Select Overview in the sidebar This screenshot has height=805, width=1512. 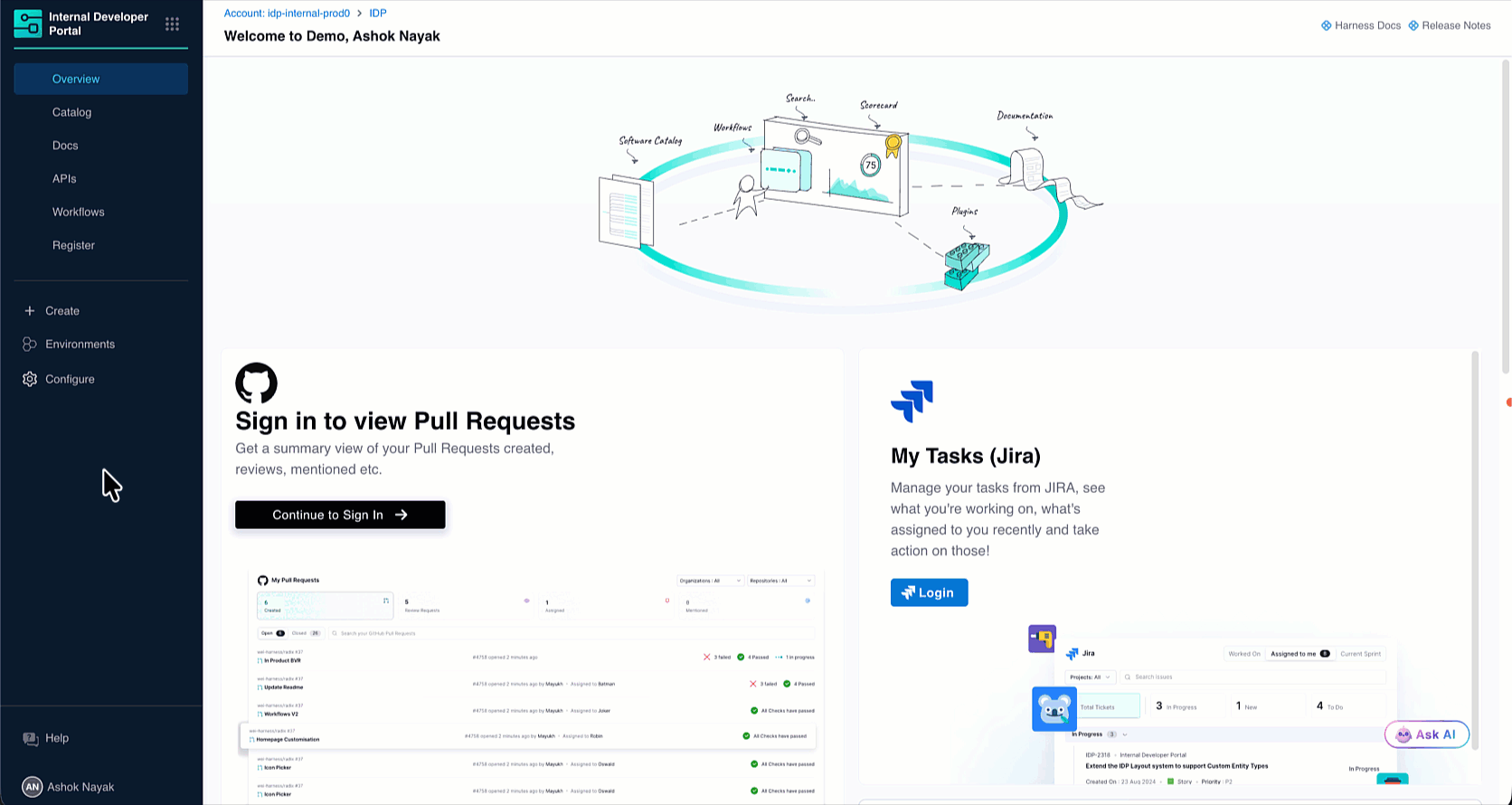101,79
